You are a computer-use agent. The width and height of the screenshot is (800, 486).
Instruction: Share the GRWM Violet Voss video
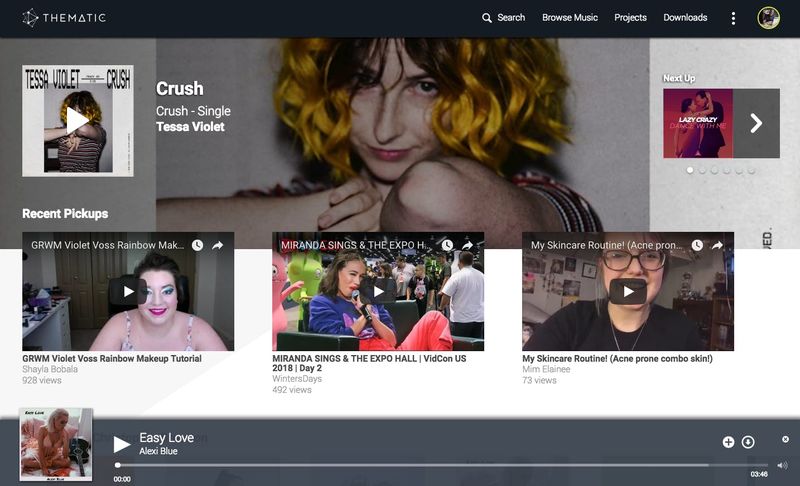point(218,245)
